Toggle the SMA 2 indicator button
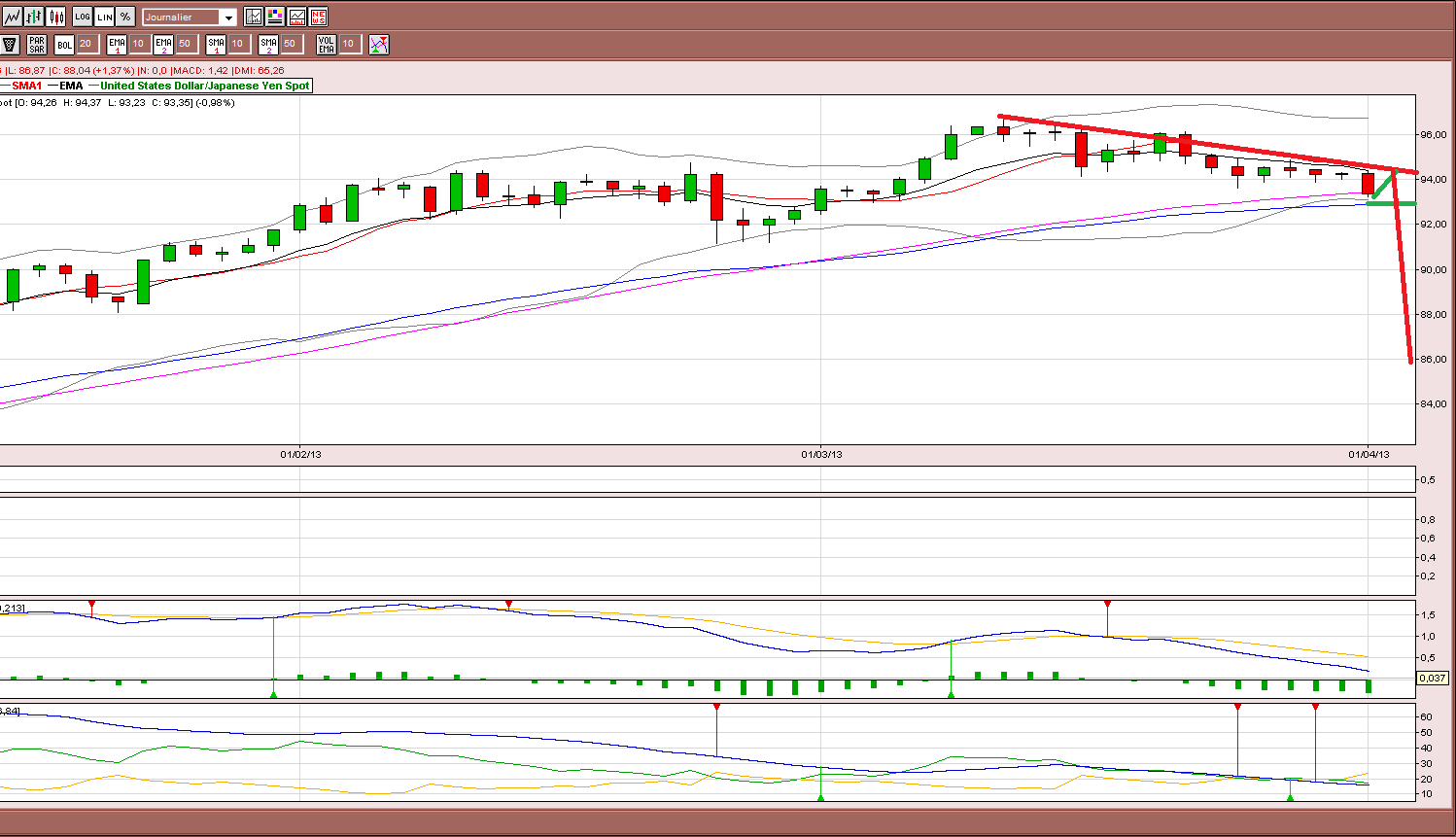The width and height of the screenshot is (1456, 837). coord(268,44)
